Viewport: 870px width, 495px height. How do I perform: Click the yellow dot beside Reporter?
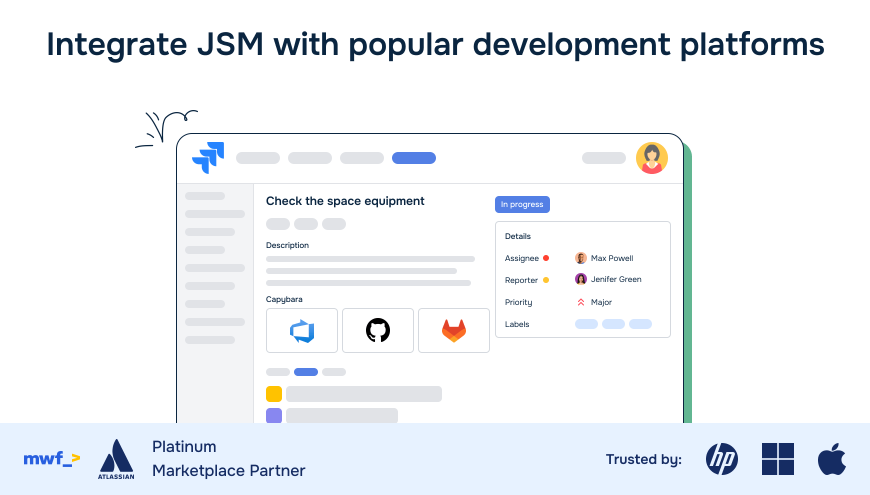546,280
